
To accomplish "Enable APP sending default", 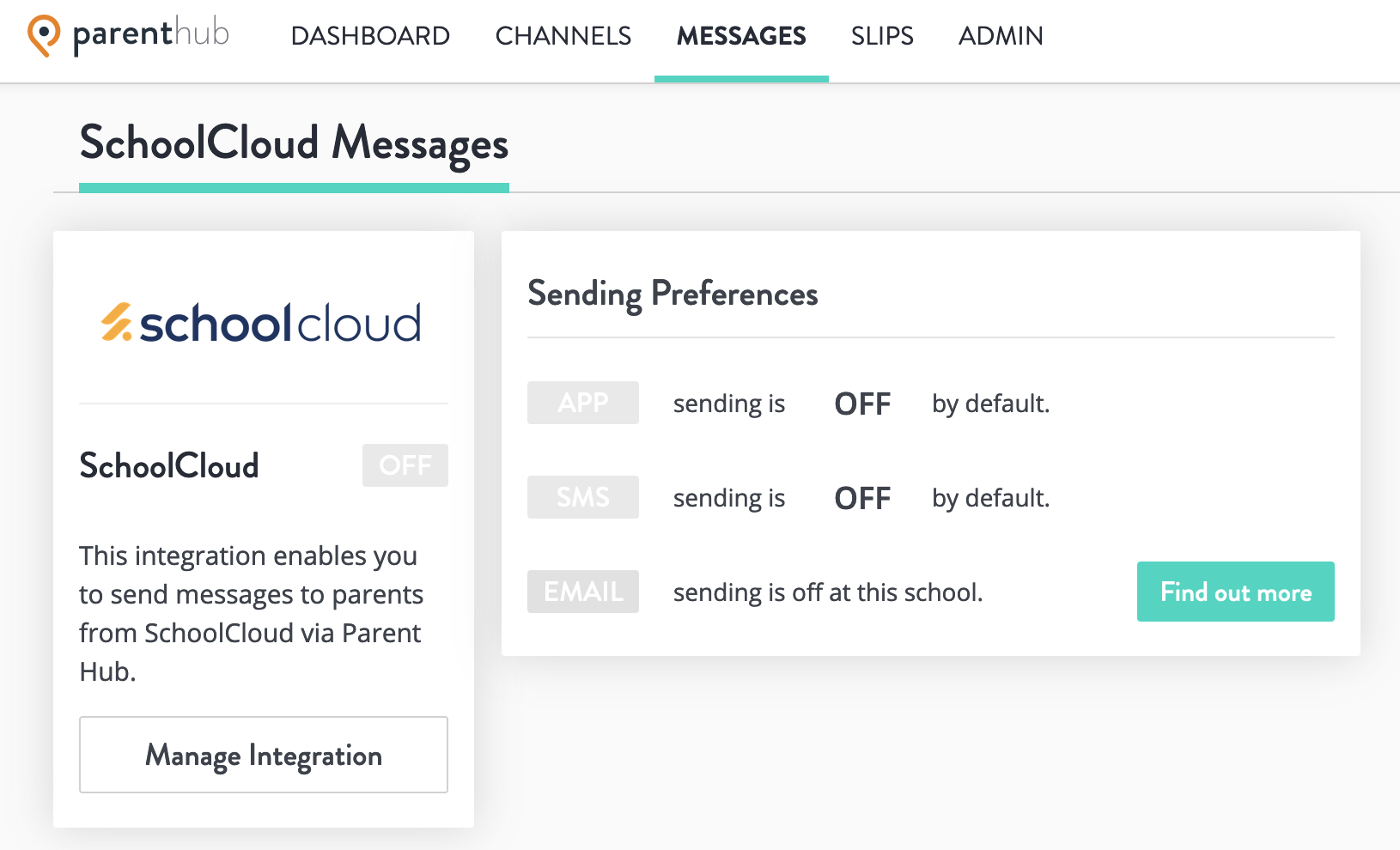I will [x=861, y=404].
